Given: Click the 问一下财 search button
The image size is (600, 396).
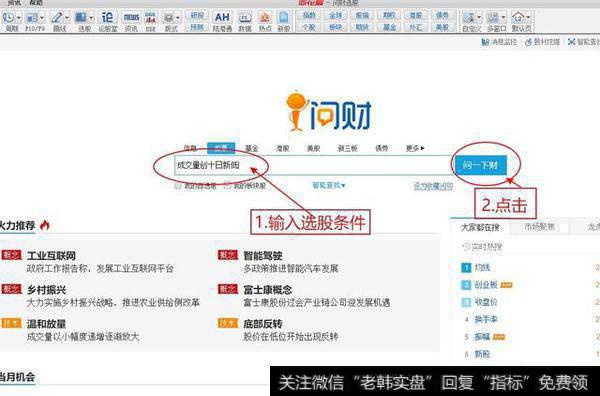Looking at the screenshot, I should click(480, 165).
